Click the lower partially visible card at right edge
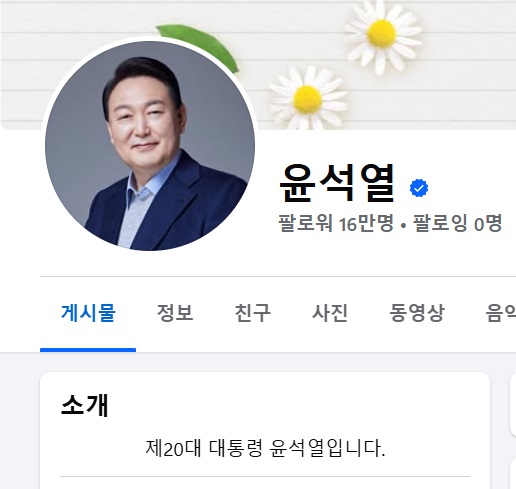This screenshot has width=516, height=489. (x=513, y=473)
